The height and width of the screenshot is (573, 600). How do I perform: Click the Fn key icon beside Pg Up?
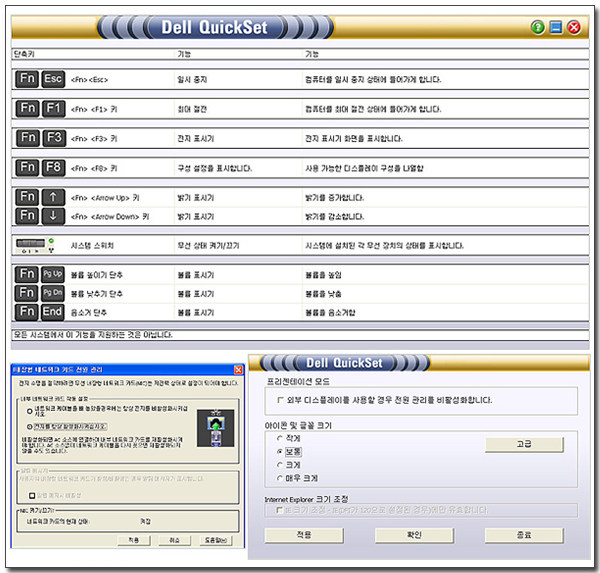coord(27,274)
